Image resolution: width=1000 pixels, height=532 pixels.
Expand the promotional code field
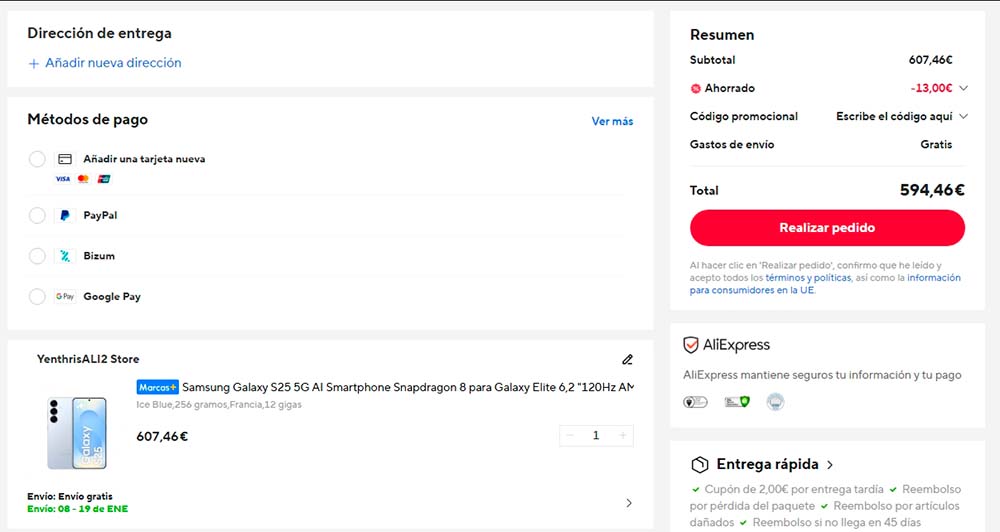click(963, 116)
